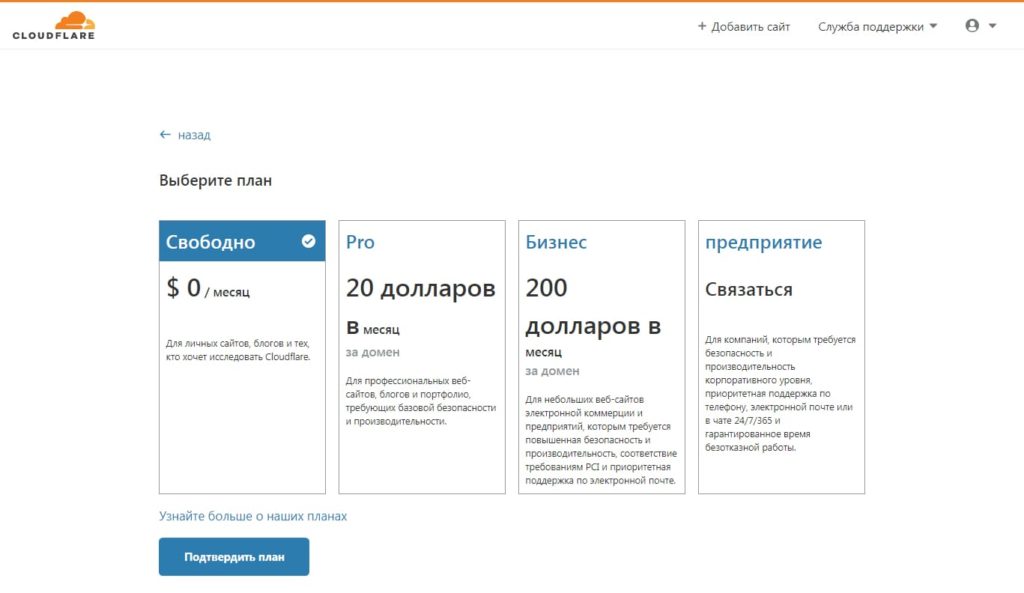Click the back arrow icon
This screenshot has height=593, width=1024.
pos(165,135)
